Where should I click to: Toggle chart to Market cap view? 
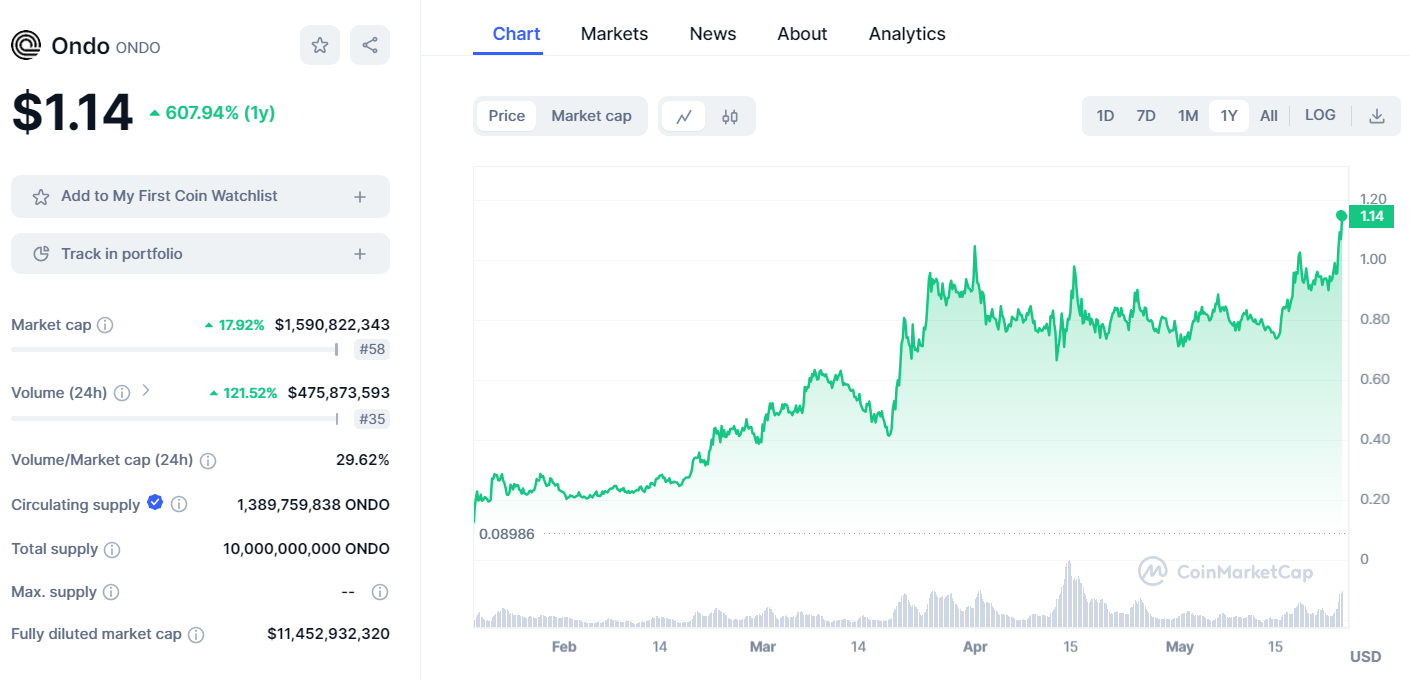point(591,116)
